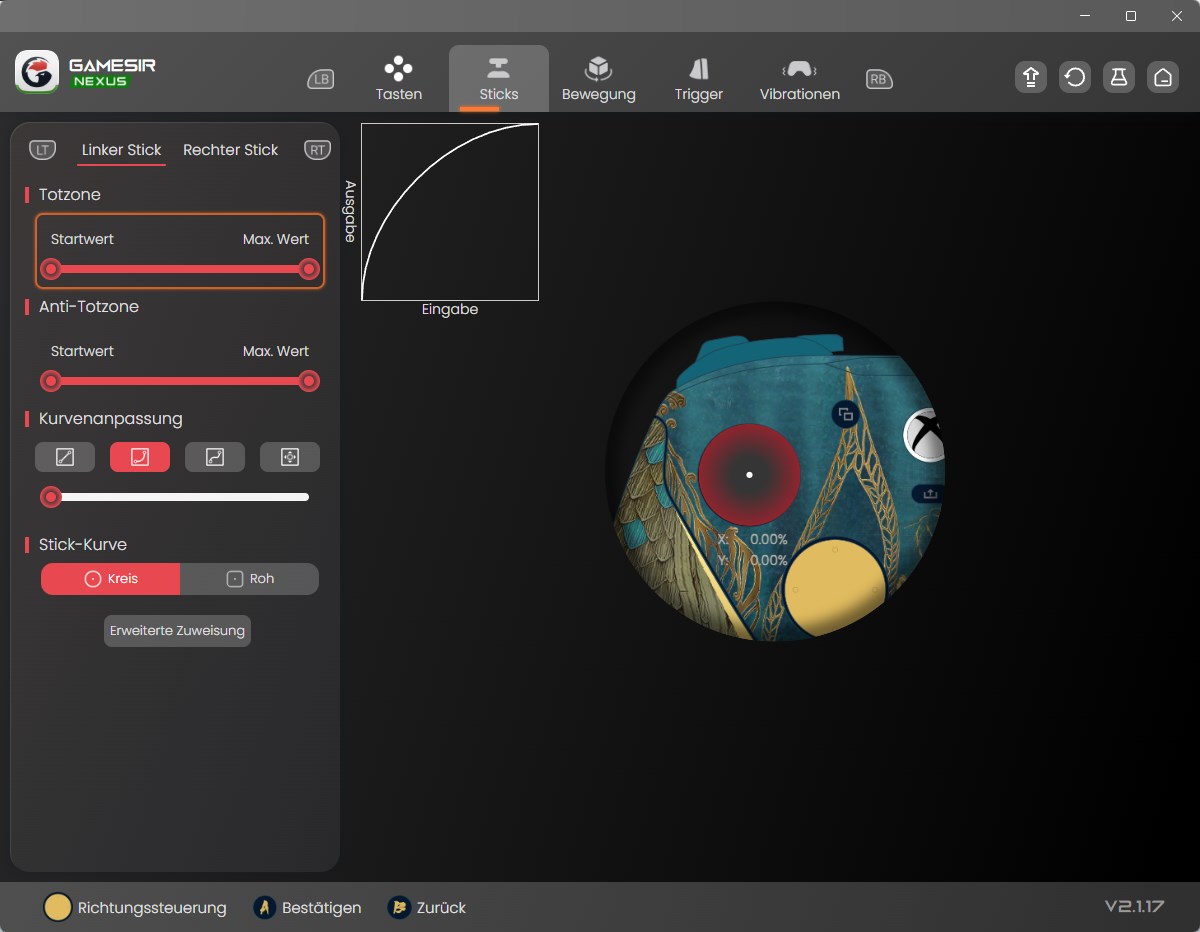Choose Kreis stick curve mode
This screenshot has width=1200, height=932.
[x=111, y=579]
